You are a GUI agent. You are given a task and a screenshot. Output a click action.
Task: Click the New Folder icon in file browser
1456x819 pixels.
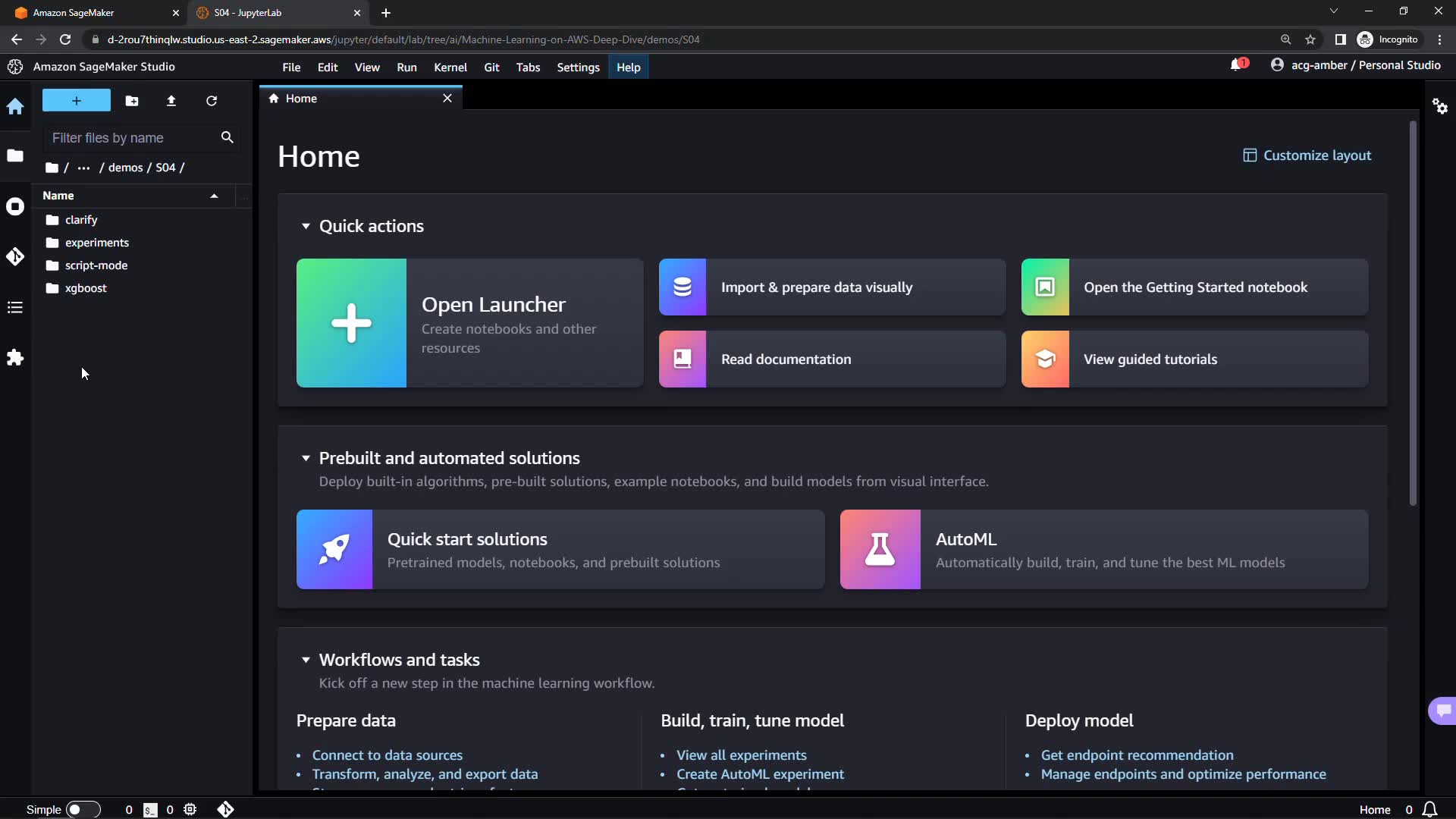click(x=132, y=101)
